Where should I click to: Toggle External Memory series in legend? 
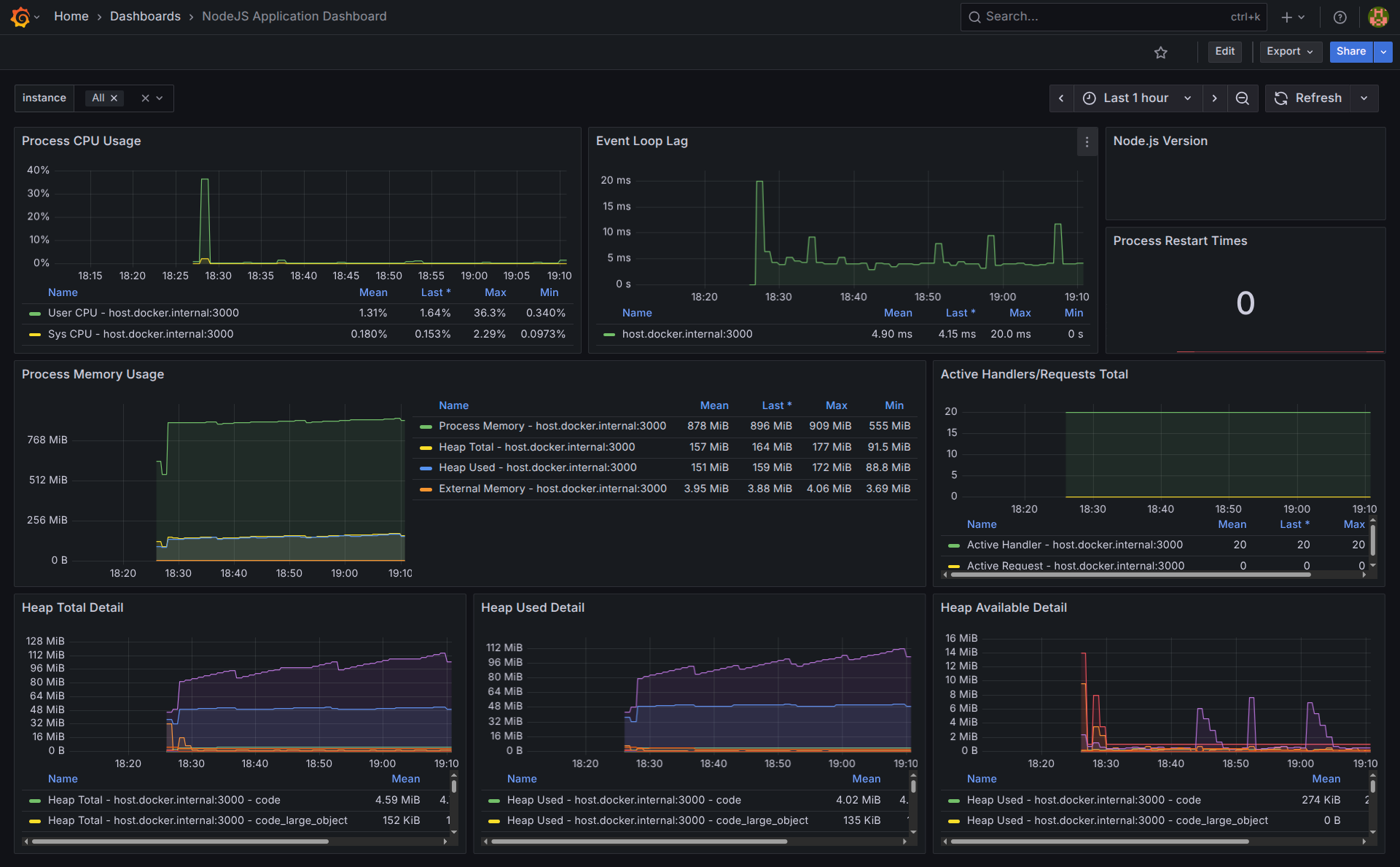552,489
